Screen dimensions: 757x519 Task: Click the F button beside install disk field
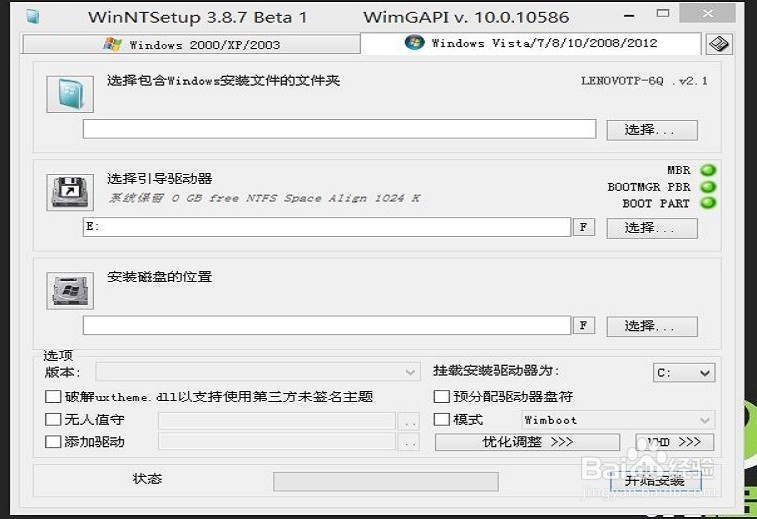click(x=584, y=325)
